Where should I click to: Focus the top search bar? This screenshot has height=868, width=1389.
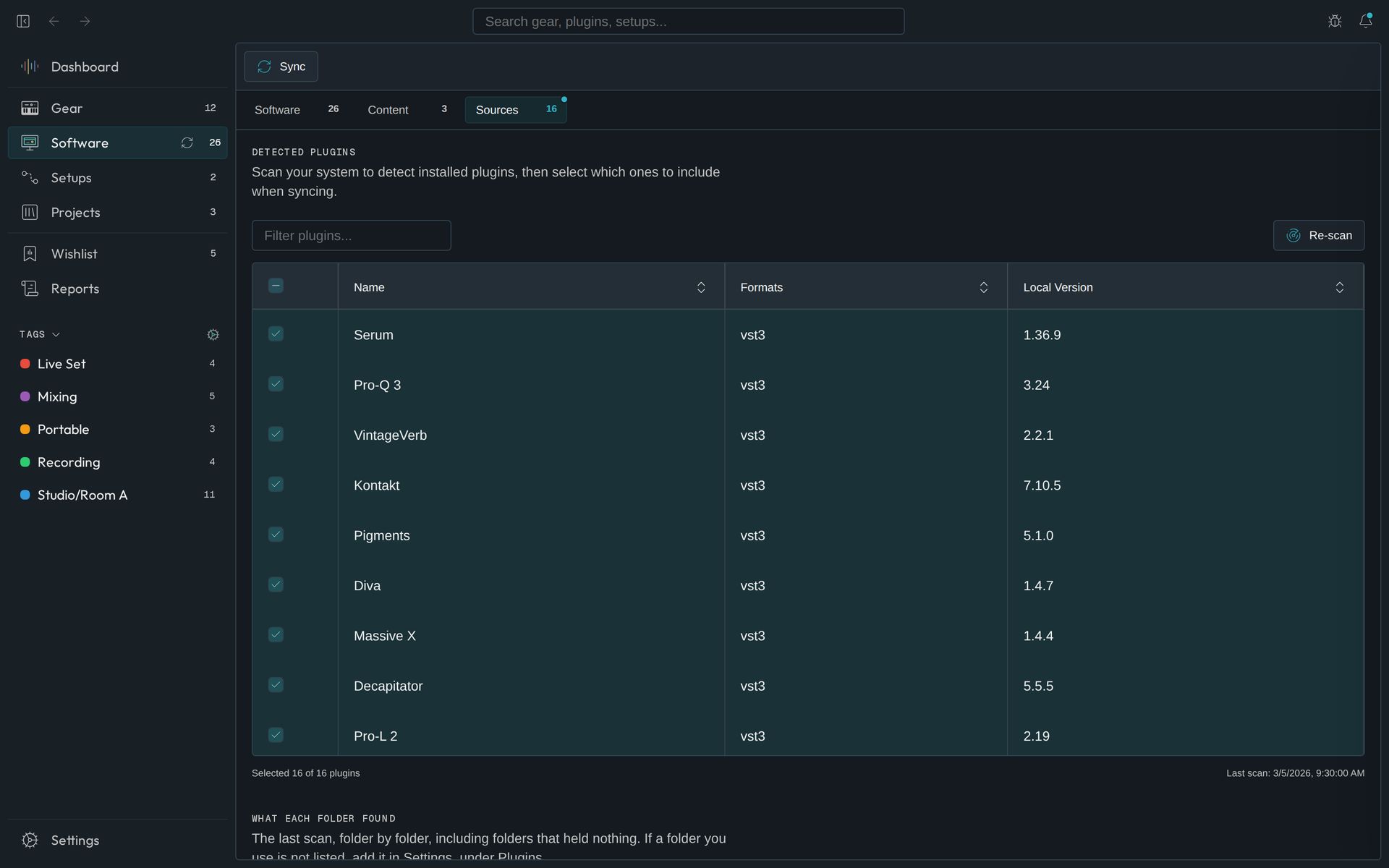click(x=689, y=22)
